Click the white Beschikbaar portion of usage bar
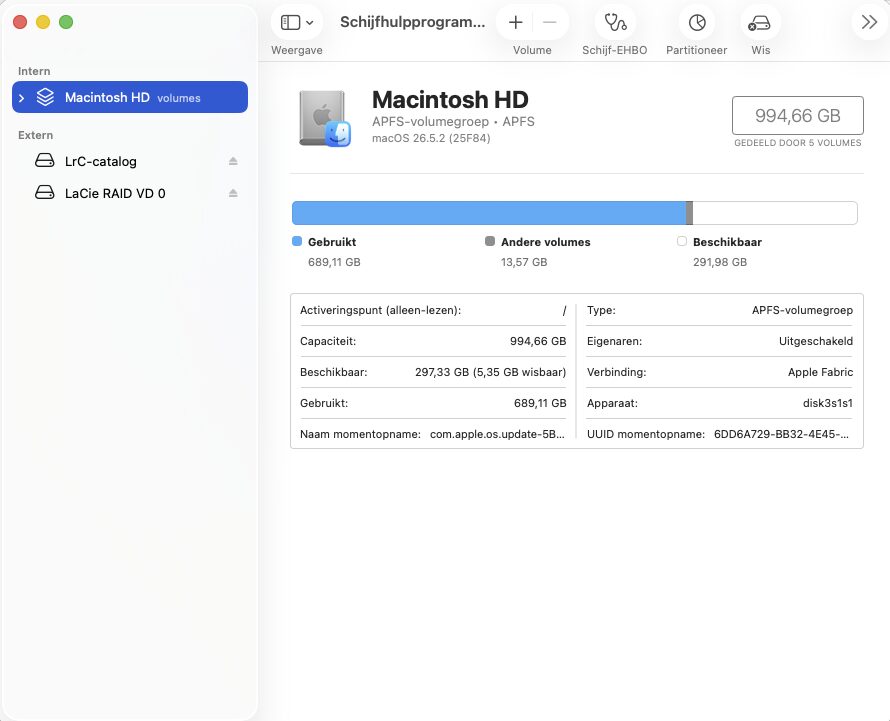 pyautogui.click(x=775, y=213)
